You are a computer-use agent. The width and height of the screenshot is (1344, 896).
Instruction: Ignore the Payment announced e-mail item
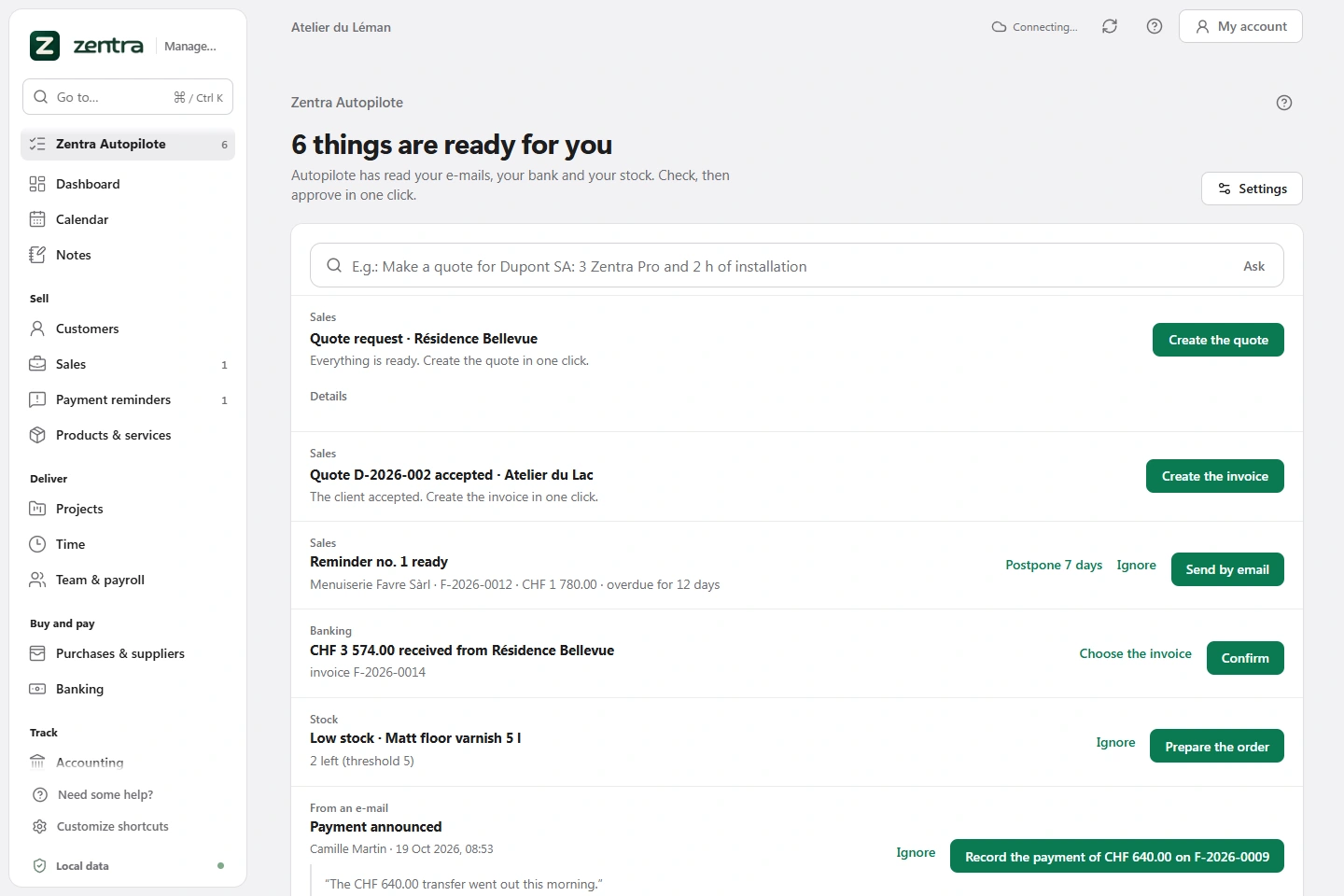[x=916, y=852]
